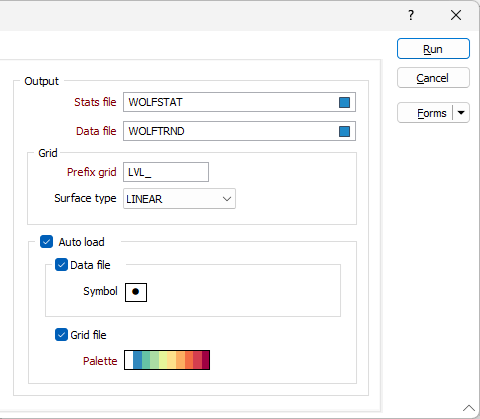Click the Prefix grid LVL_ field

pyautogui.click(x=166, y=172)
